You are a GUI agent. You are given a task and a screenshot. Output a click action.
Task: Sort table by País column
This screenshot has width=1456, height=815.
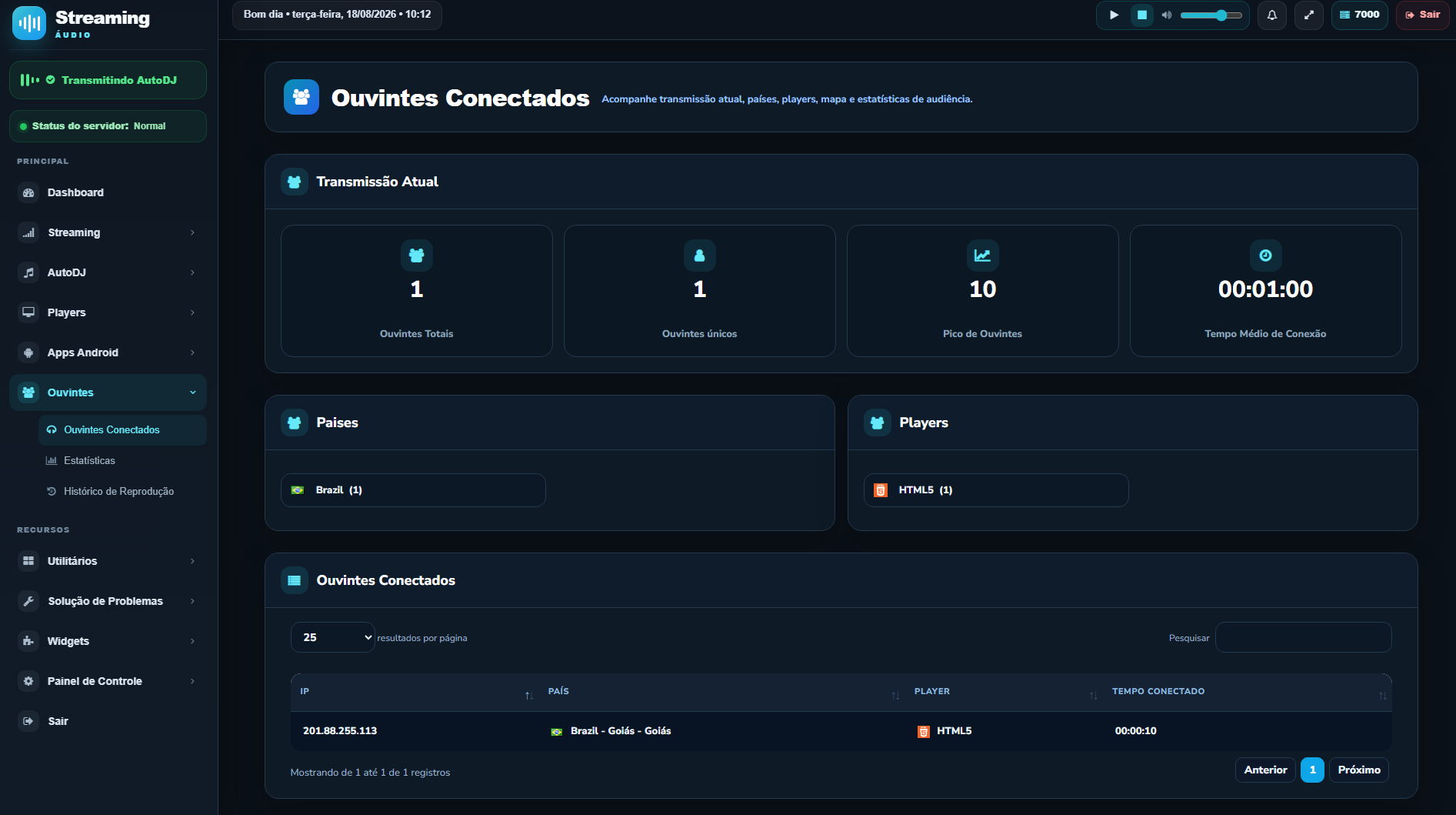[x=722, y=692]
